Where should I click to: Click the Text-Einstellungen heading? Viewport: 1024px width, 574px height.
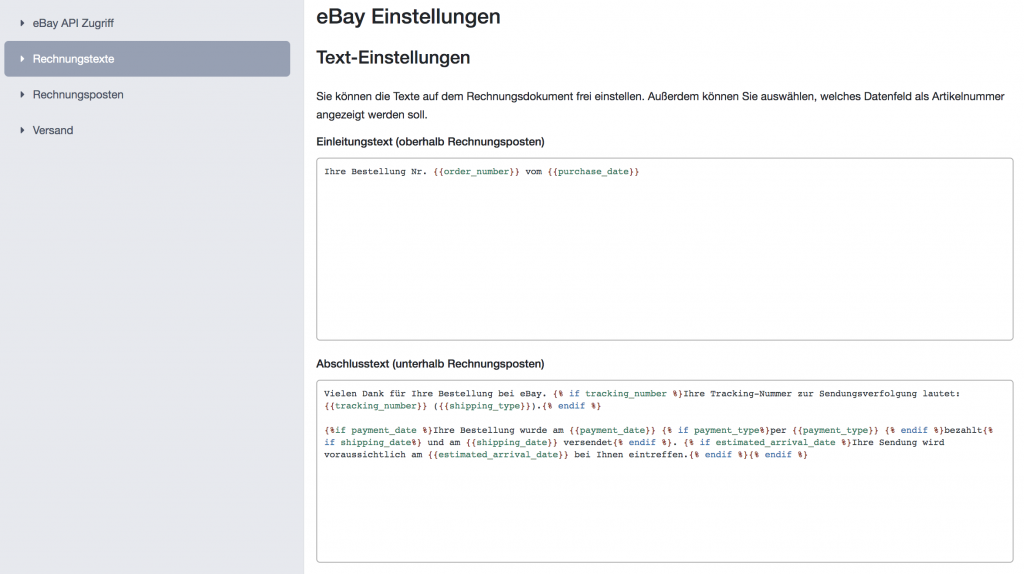(x=393, y=57)
